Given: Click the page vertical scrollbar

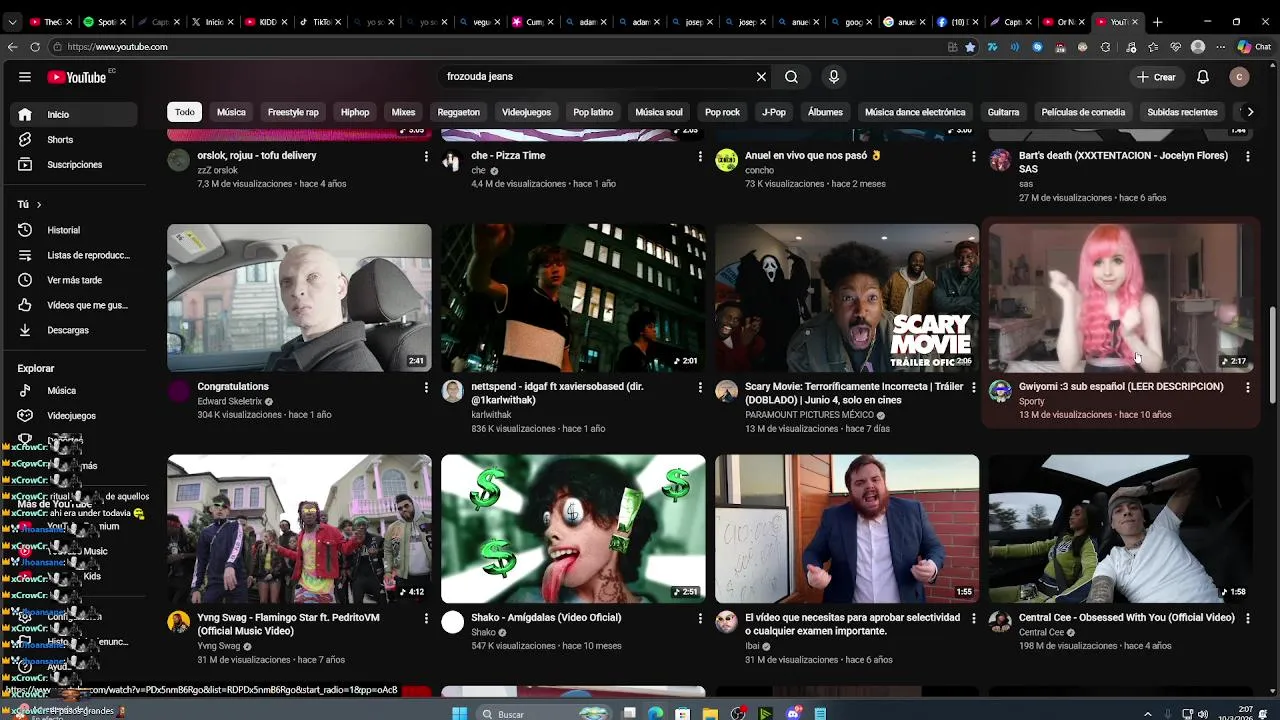Looking at the screenshot, I should (x=1273, y=355).
